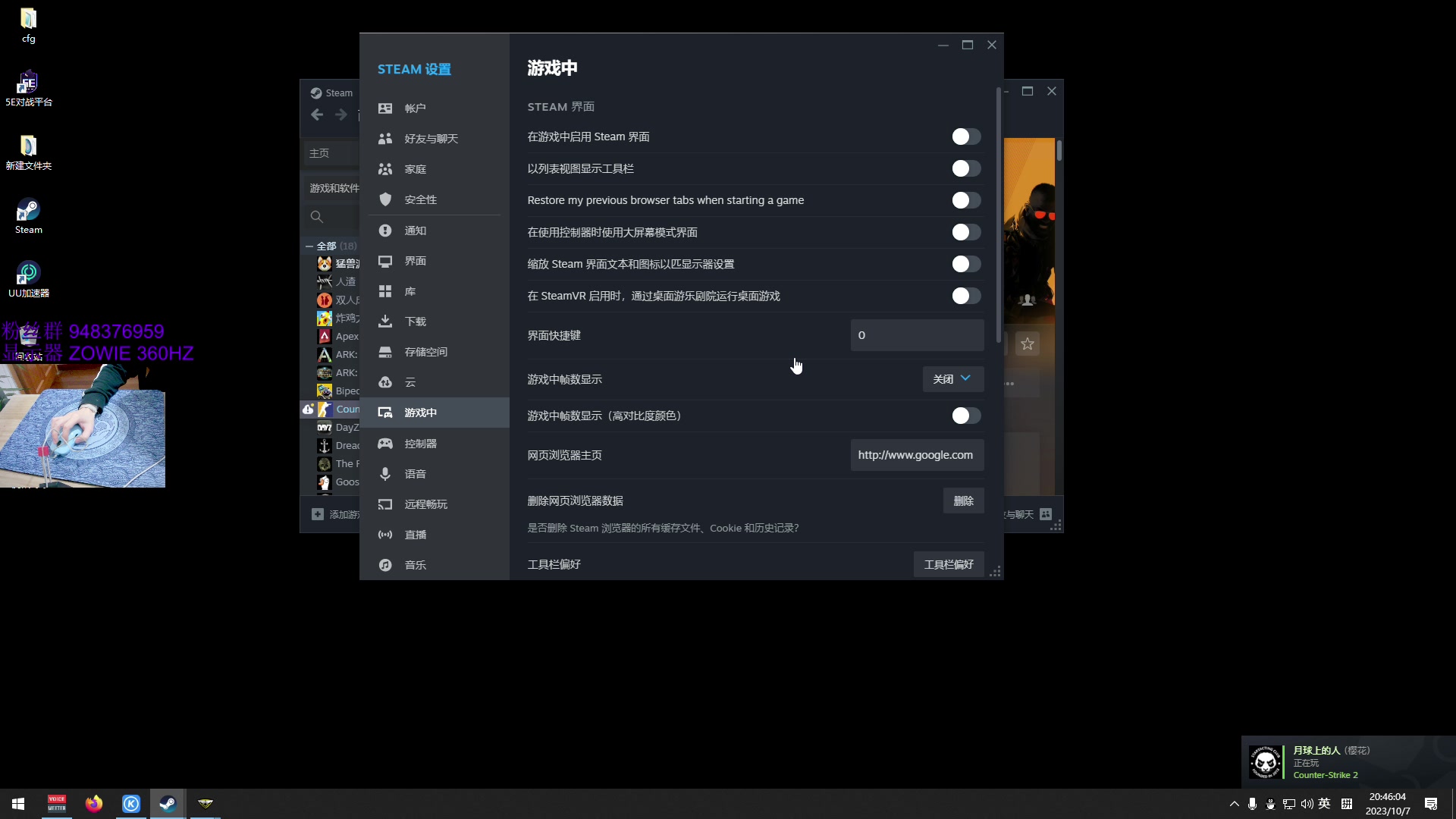Open the 直播 broadcast icon
Screen dimensions: 1456x819
(385, 535)
